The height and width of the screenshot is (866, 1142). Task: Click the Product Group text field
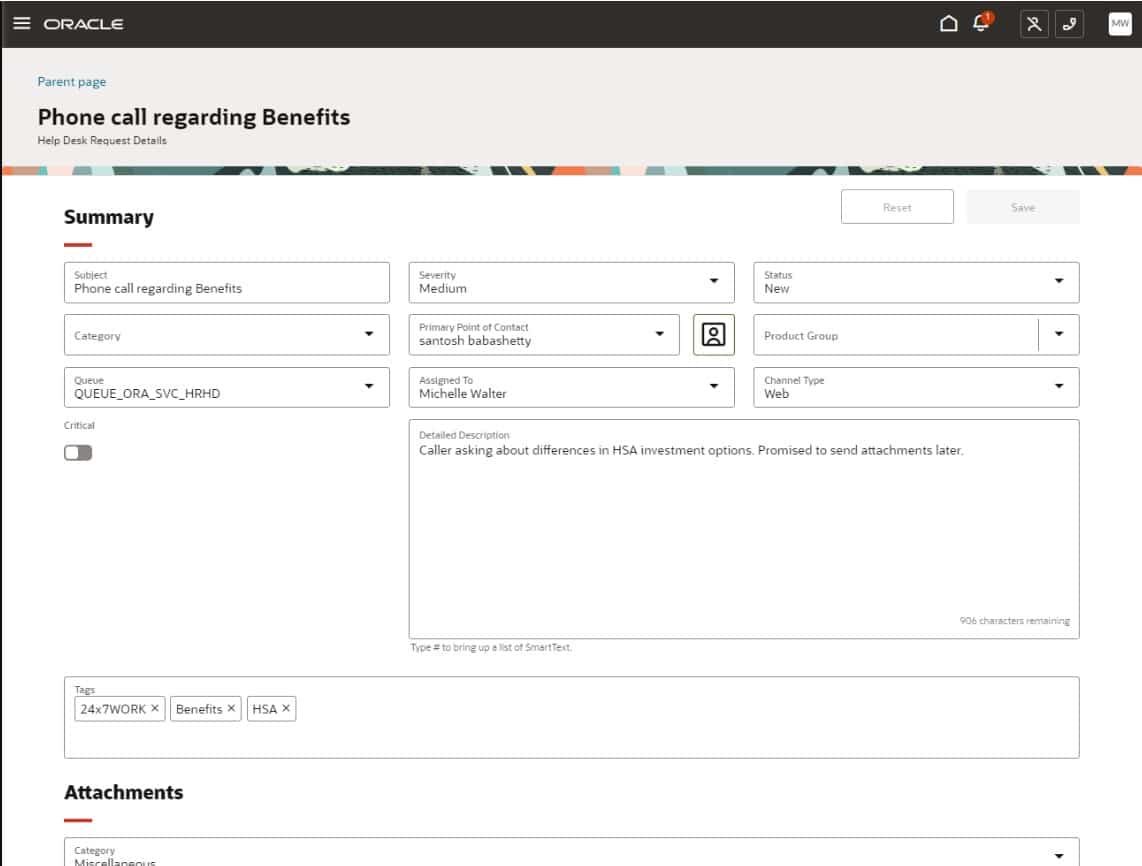(896, 335)
